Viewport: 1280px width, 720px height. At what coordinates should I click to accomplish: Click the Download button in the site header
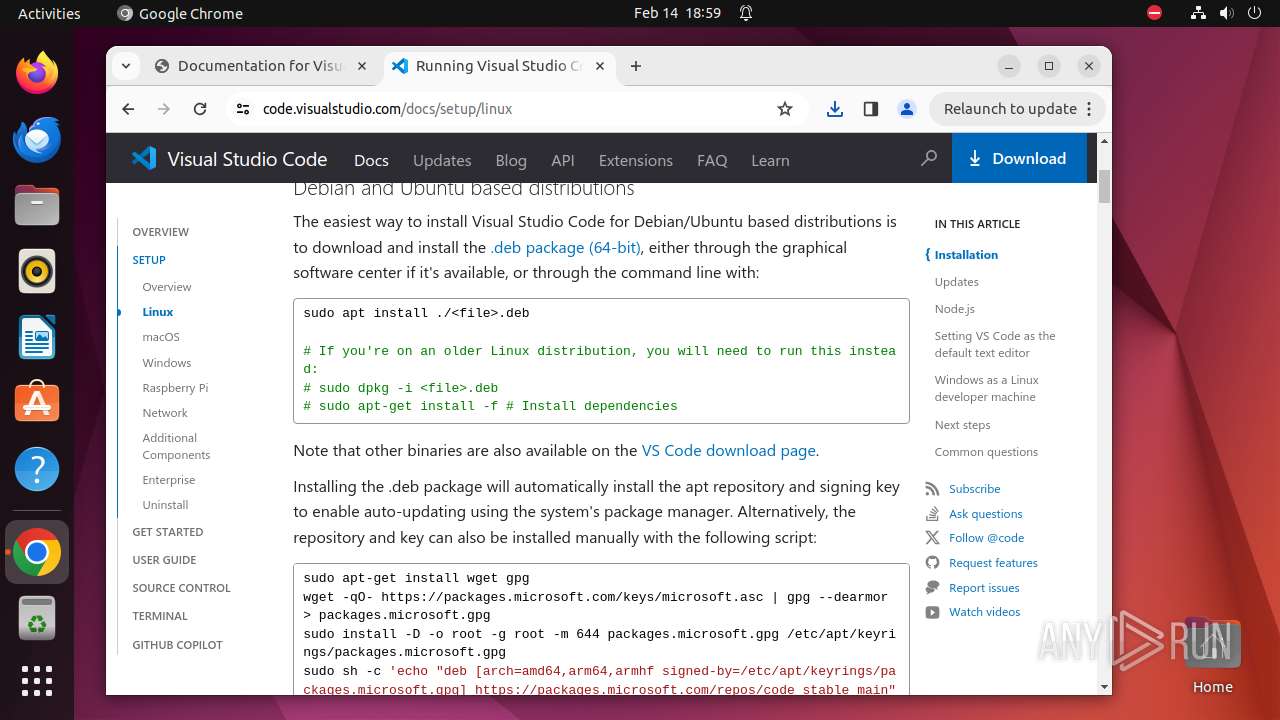coord(1019,158)
